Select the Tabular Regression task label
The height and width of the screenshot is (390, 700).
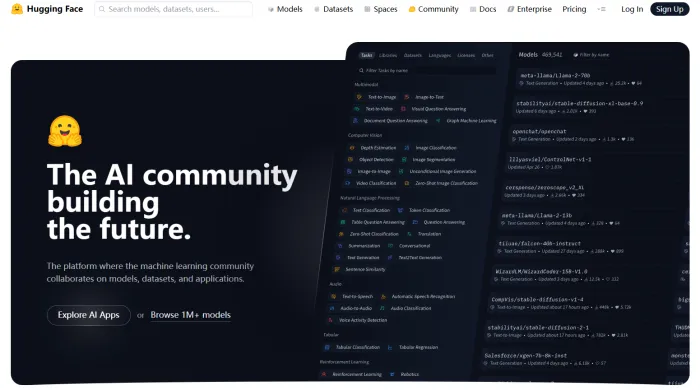click(x=418, y=347)
